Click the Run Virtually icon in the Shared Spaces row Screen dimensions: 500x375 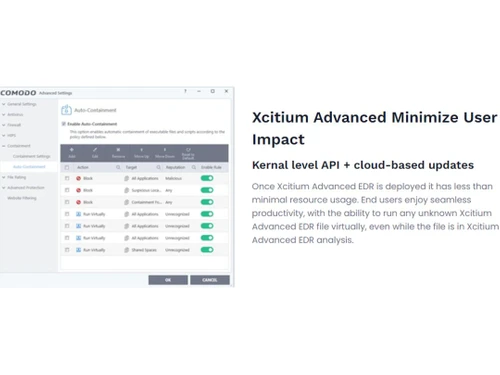78,250
